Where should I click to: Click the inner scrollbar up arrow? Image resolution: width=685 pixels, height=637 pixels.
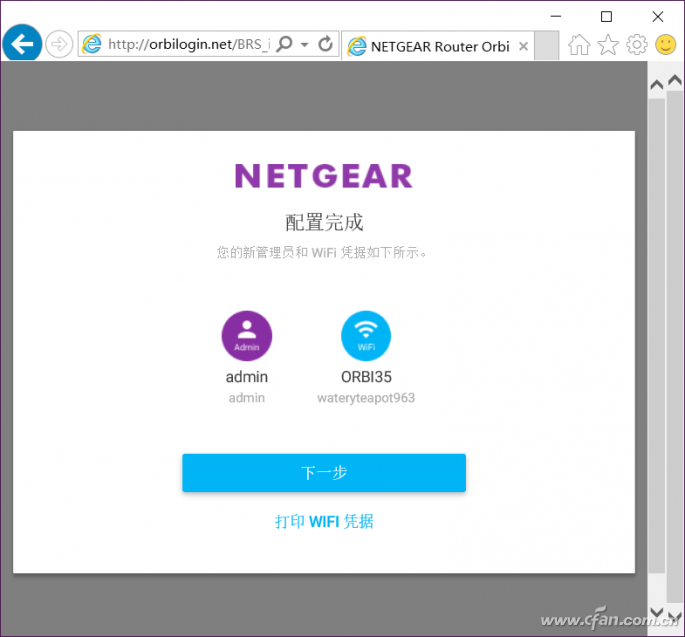[x=657, y=84]
